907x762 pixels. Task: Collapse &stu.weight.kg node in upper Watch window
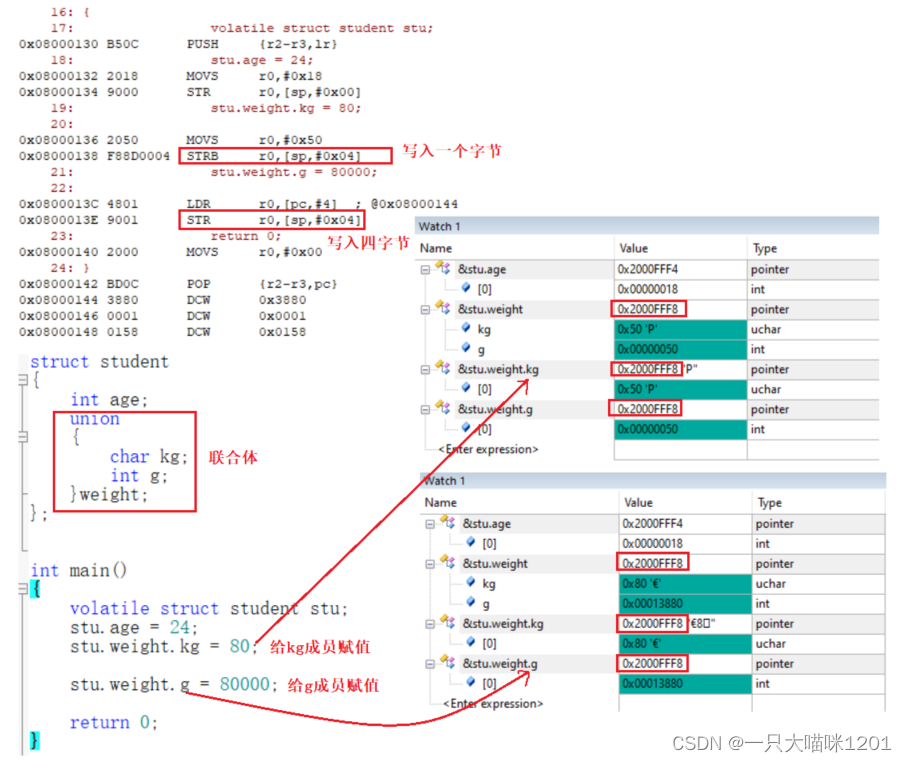[425, 369]
